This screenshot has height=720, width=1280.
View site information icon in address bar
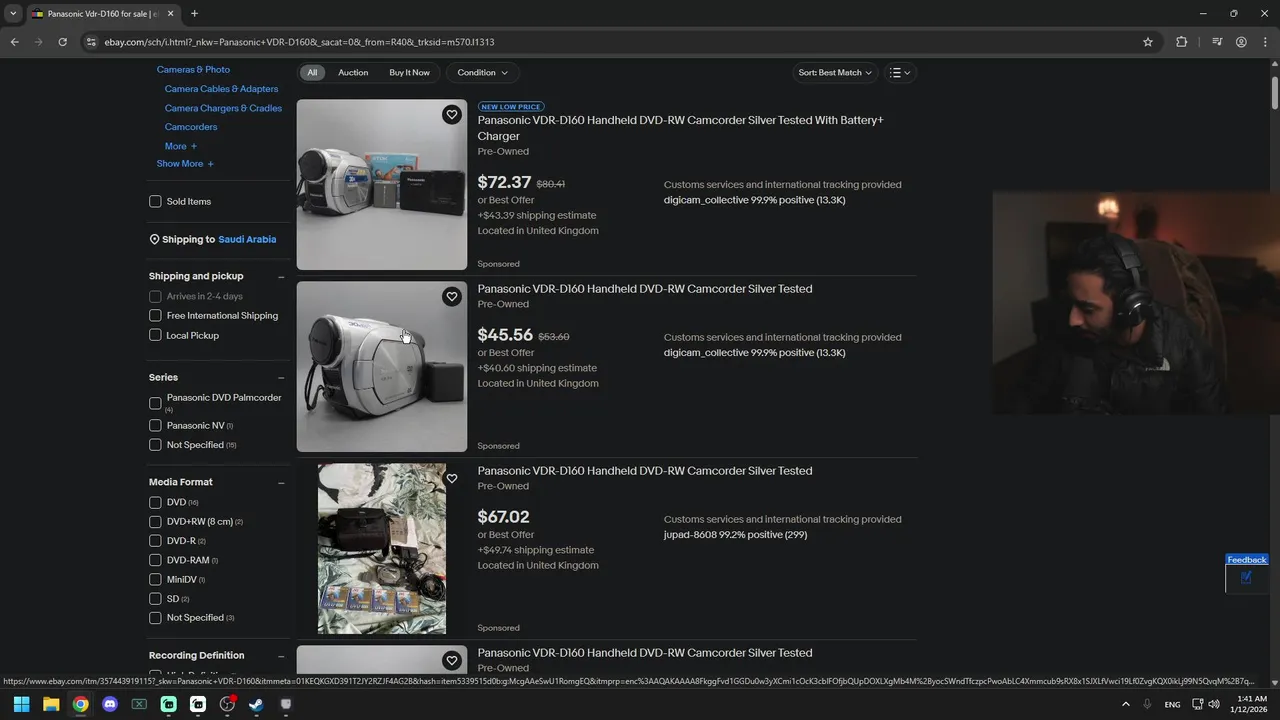tap(91, 42)
